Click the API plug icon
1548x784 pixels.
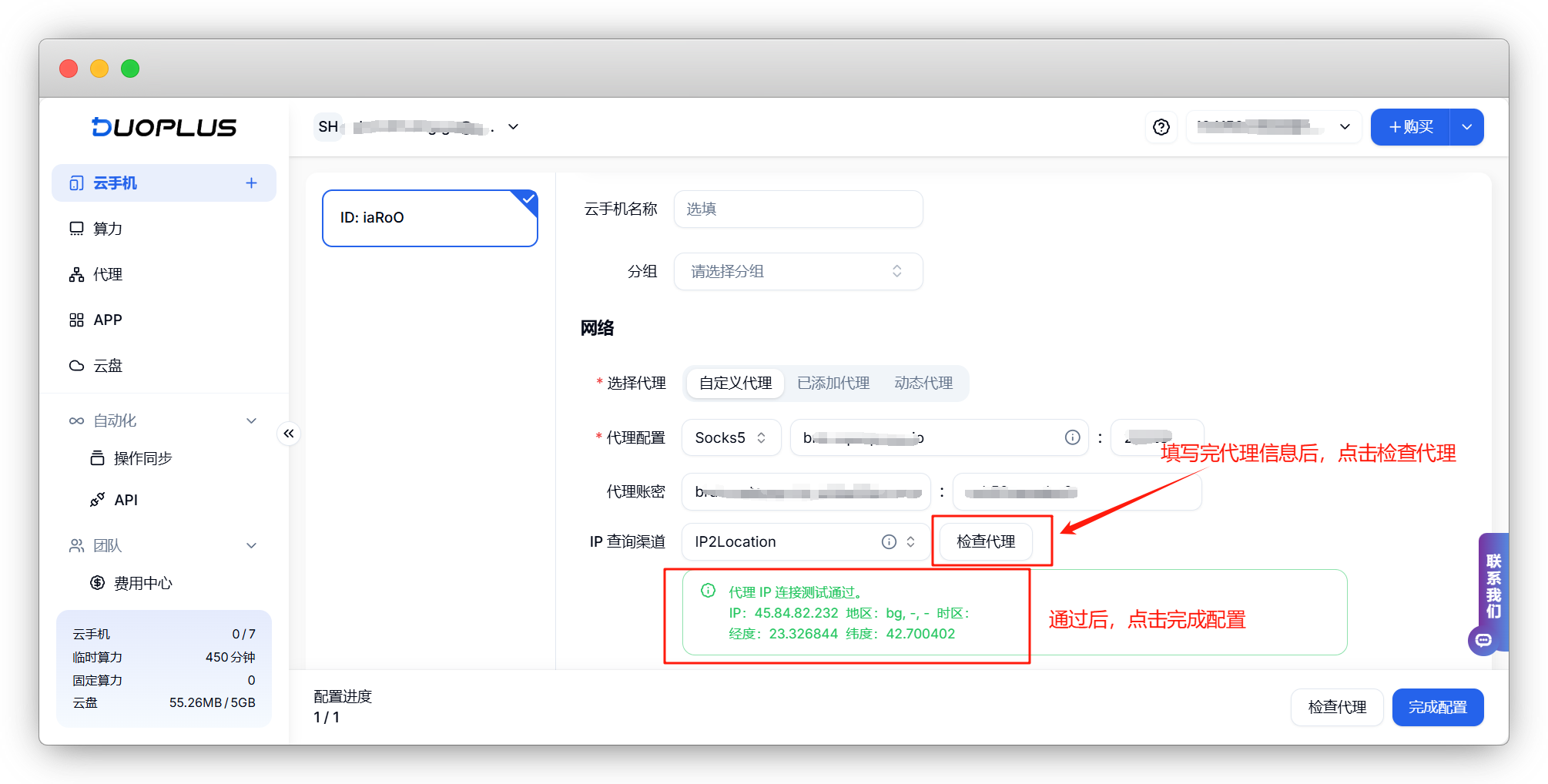tap(97, 500)
